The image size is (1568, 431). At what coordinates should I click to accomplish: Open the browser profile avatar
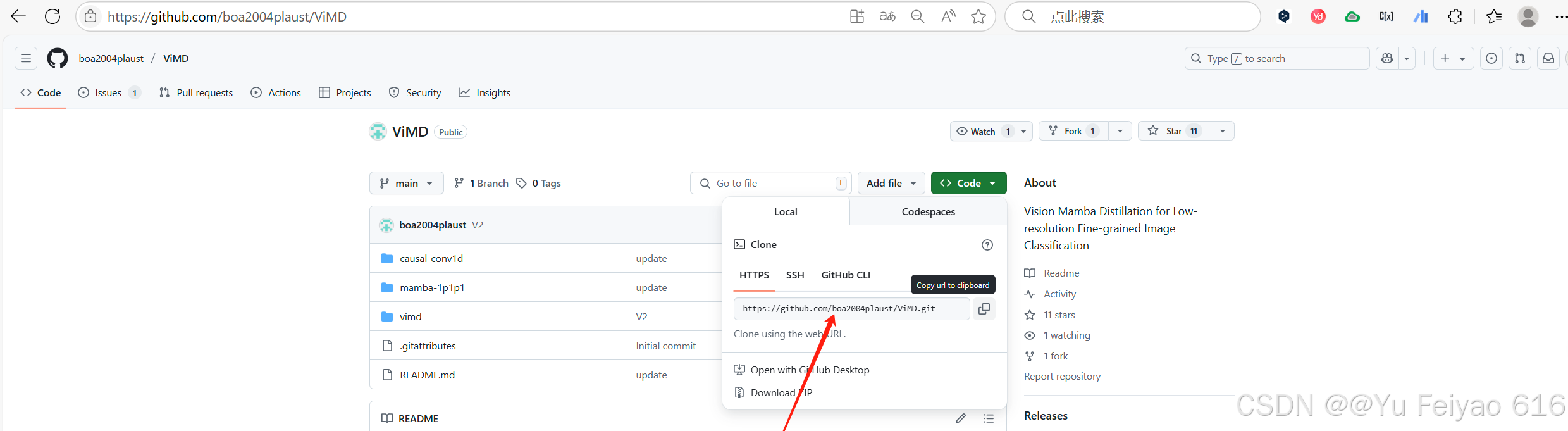pyautogui.click(x=1528, y=16)
